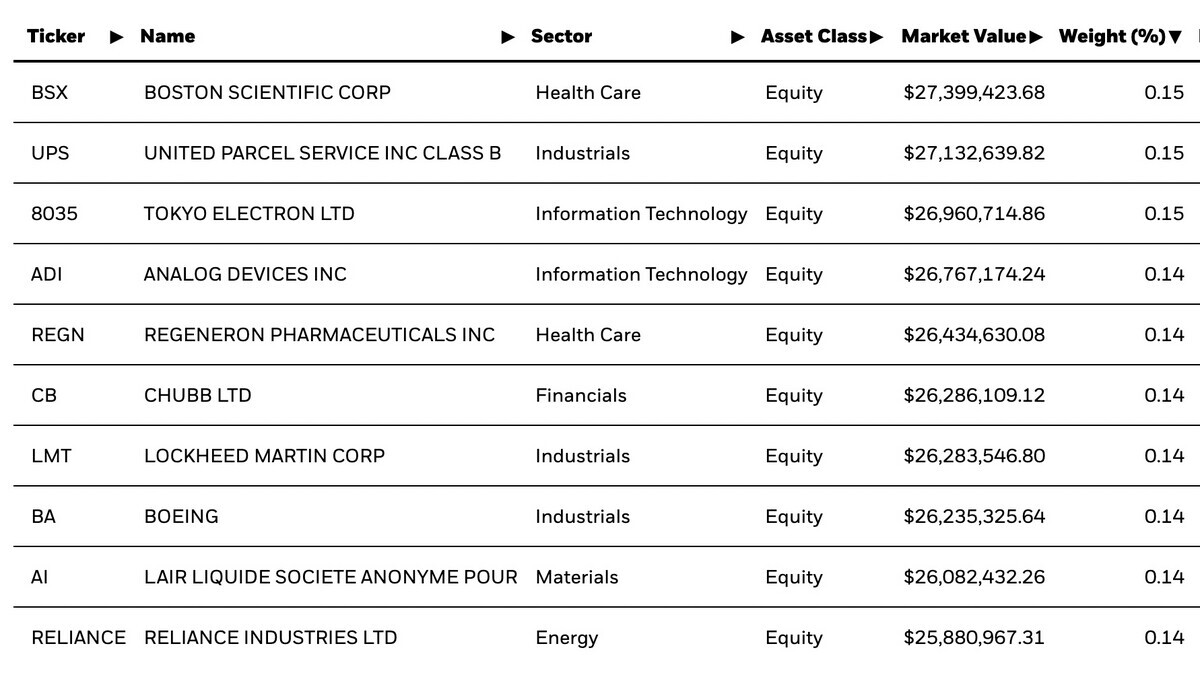Select the BSX ticker cell
The height and width of the screenshot is (681, 1200).
coord(50,92)
